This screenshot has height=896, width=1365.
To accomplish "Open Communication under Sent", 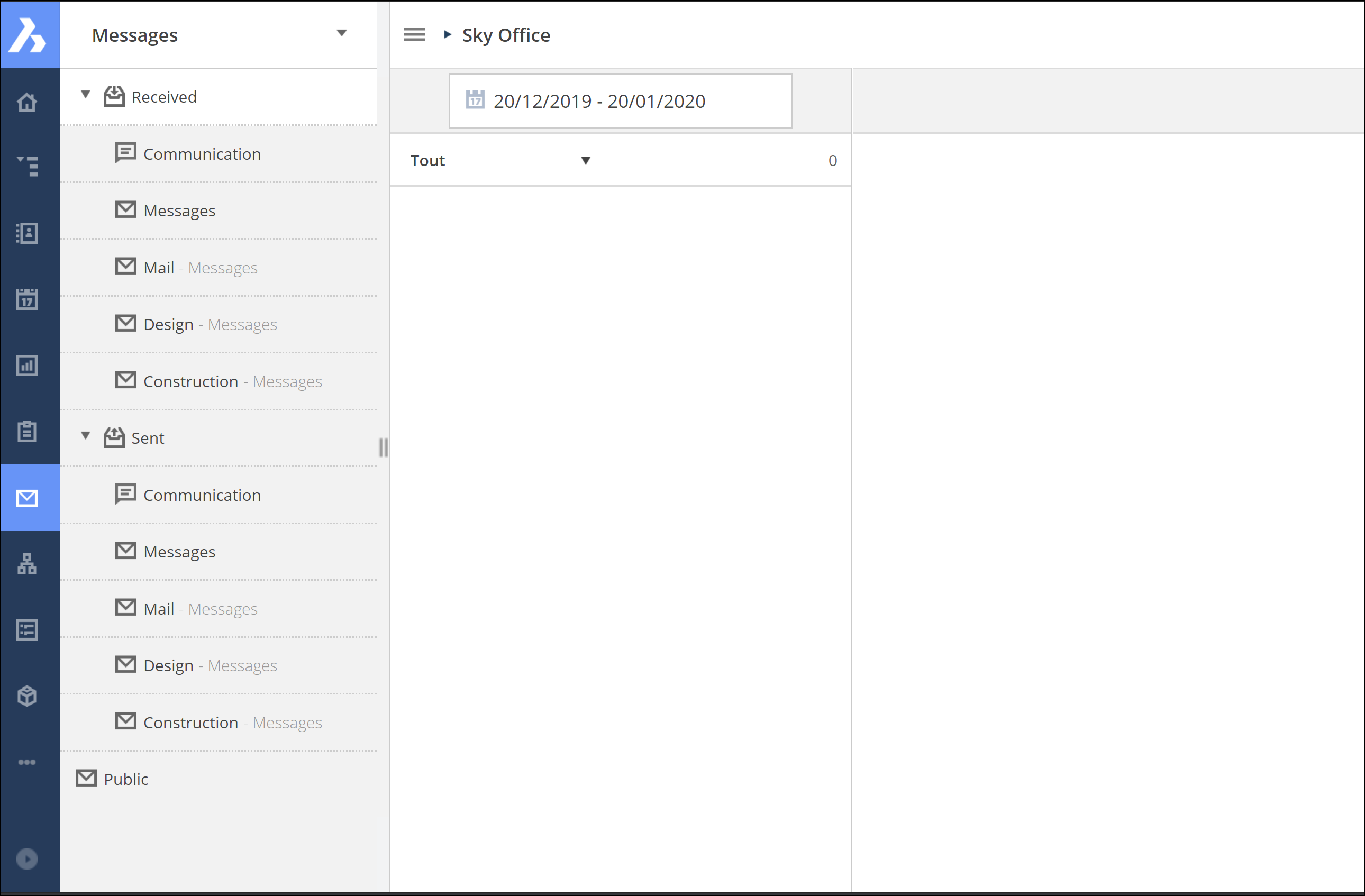I will 219,495.
